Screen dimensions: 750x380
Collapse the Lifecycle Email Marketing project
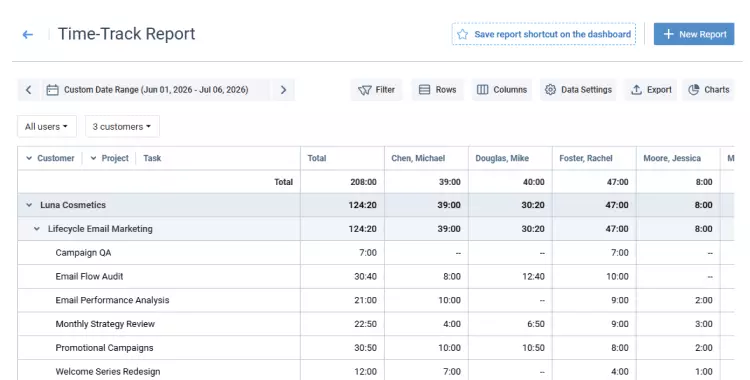(x=37, y=229)
